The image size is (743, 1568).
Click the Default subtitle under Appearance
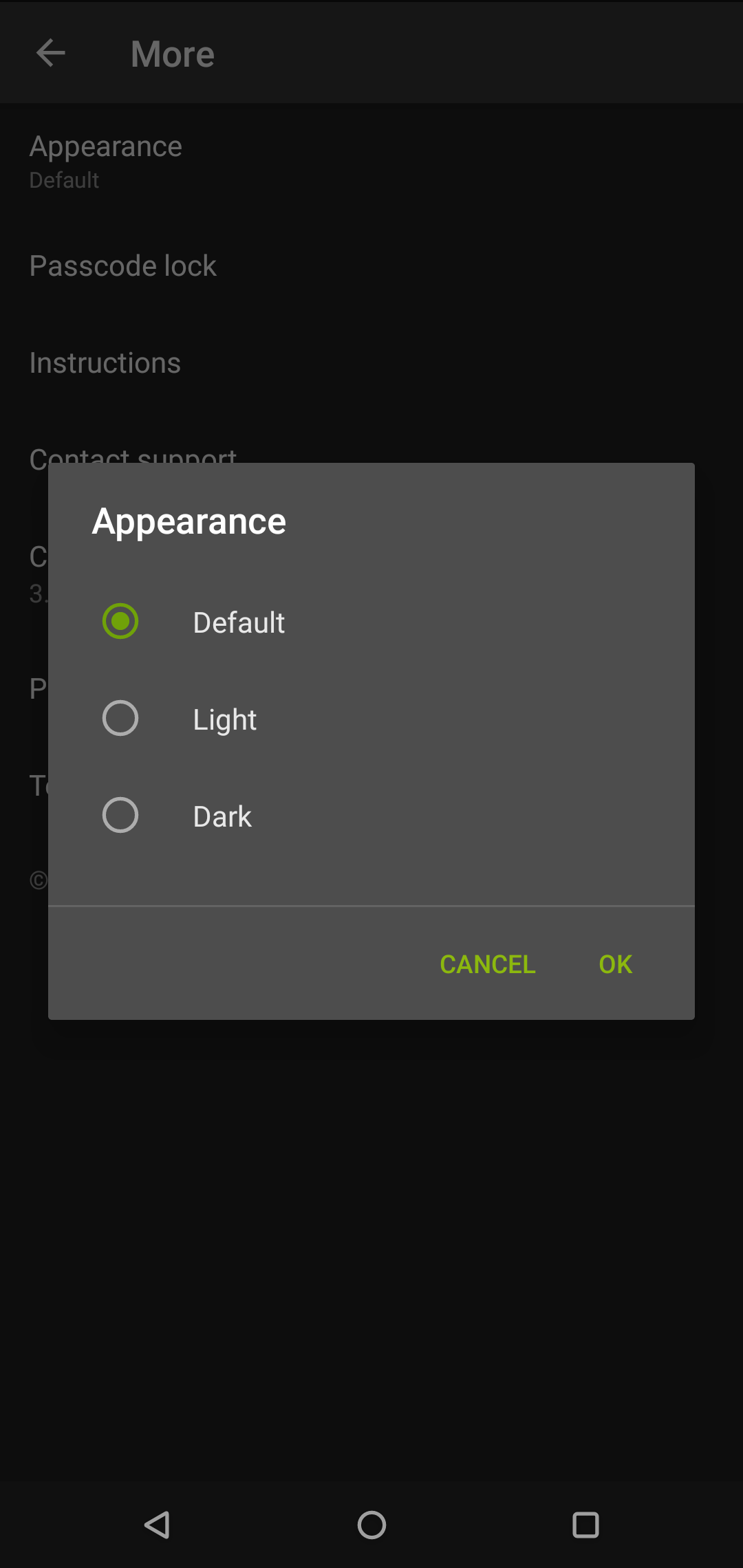click(64, 180)
